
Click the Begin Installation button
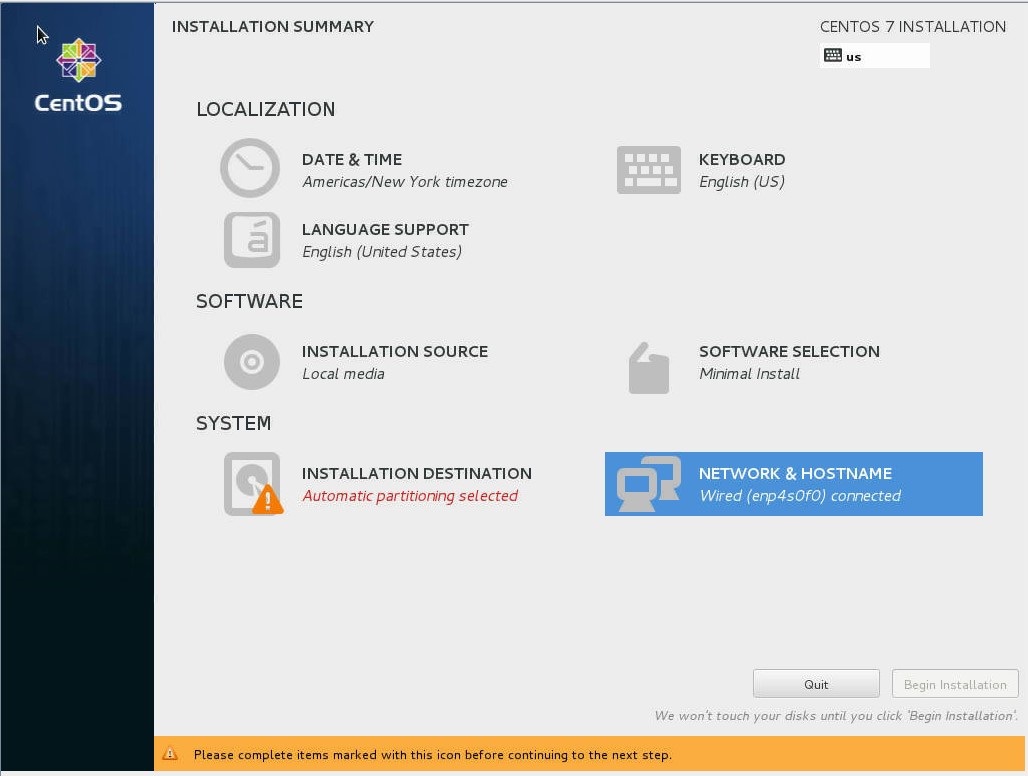coord(954,684)
